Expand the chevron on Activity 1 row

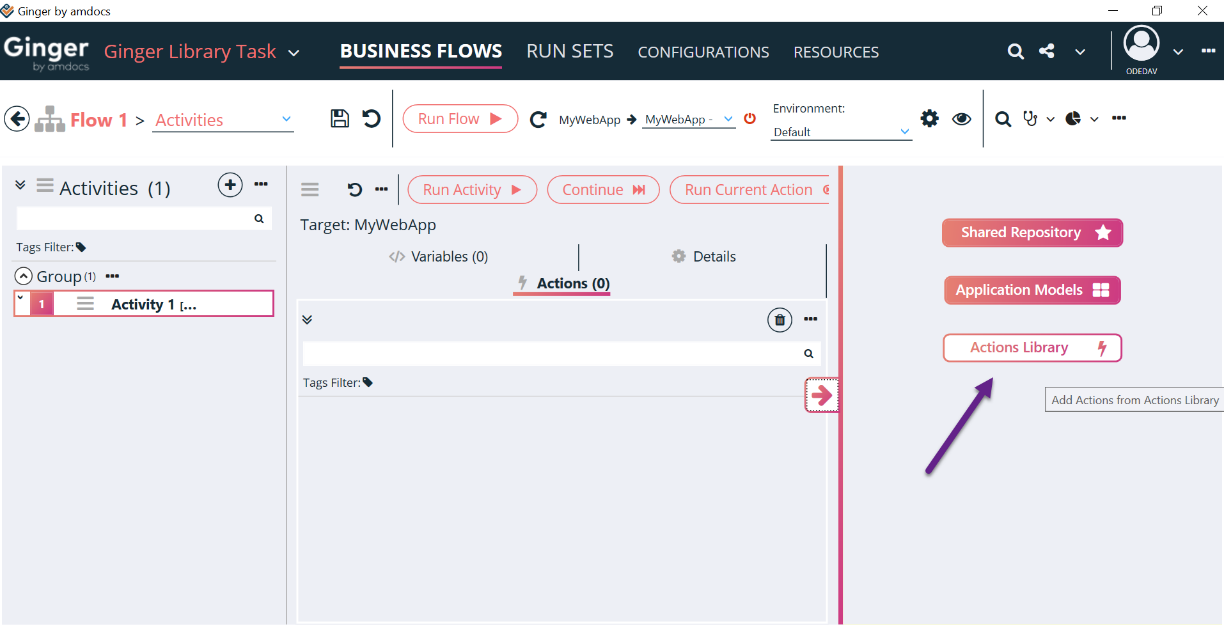[x=21, y=298]
